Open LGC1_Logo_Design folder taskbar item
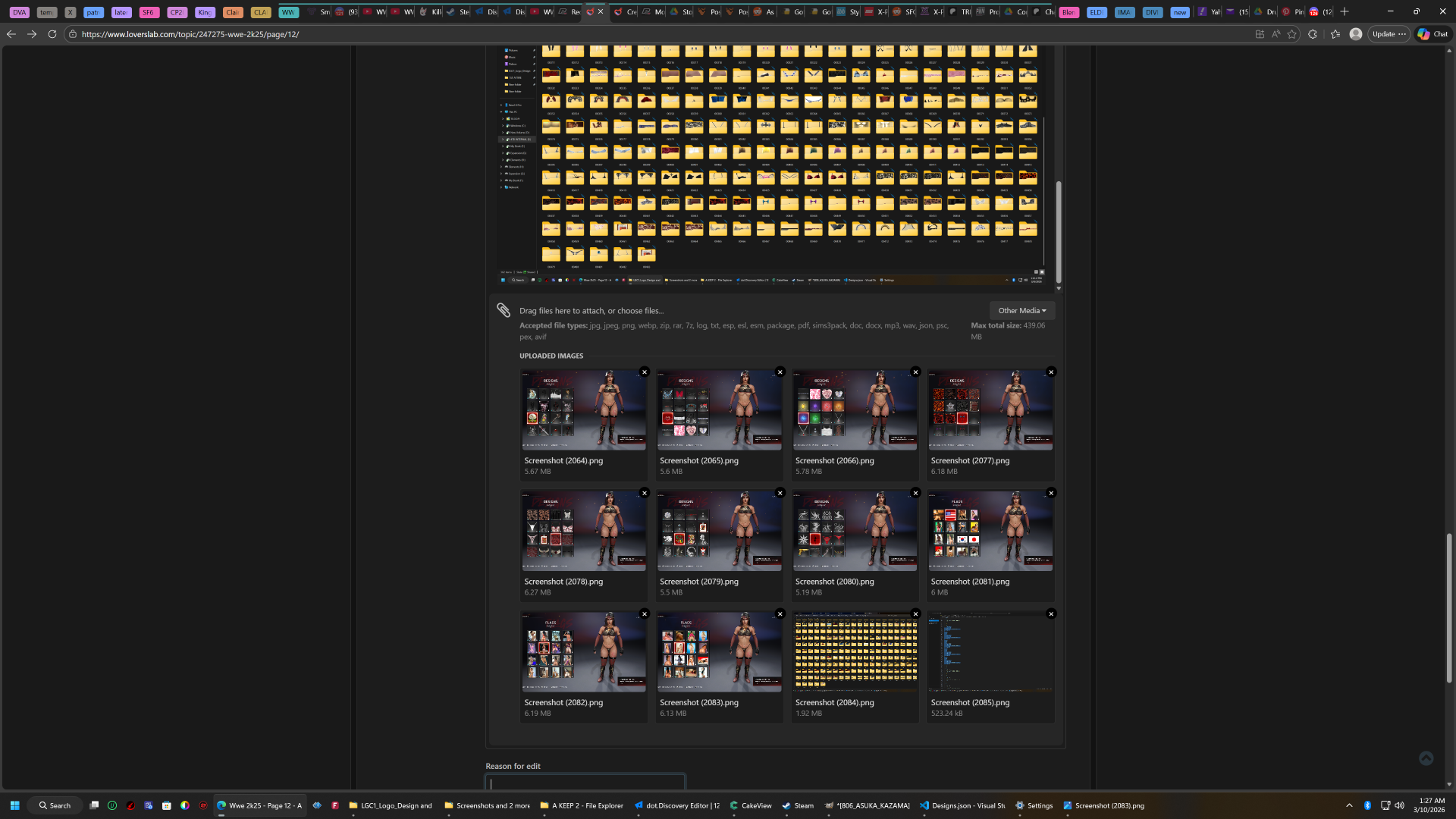 (391, 805)
